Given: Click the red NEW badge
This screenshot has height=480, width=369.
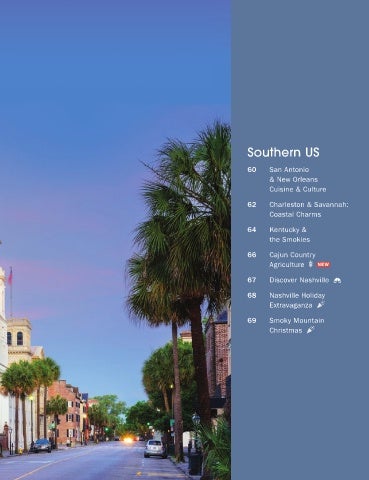Looking at the screenshot, I should tap(323, 265).
